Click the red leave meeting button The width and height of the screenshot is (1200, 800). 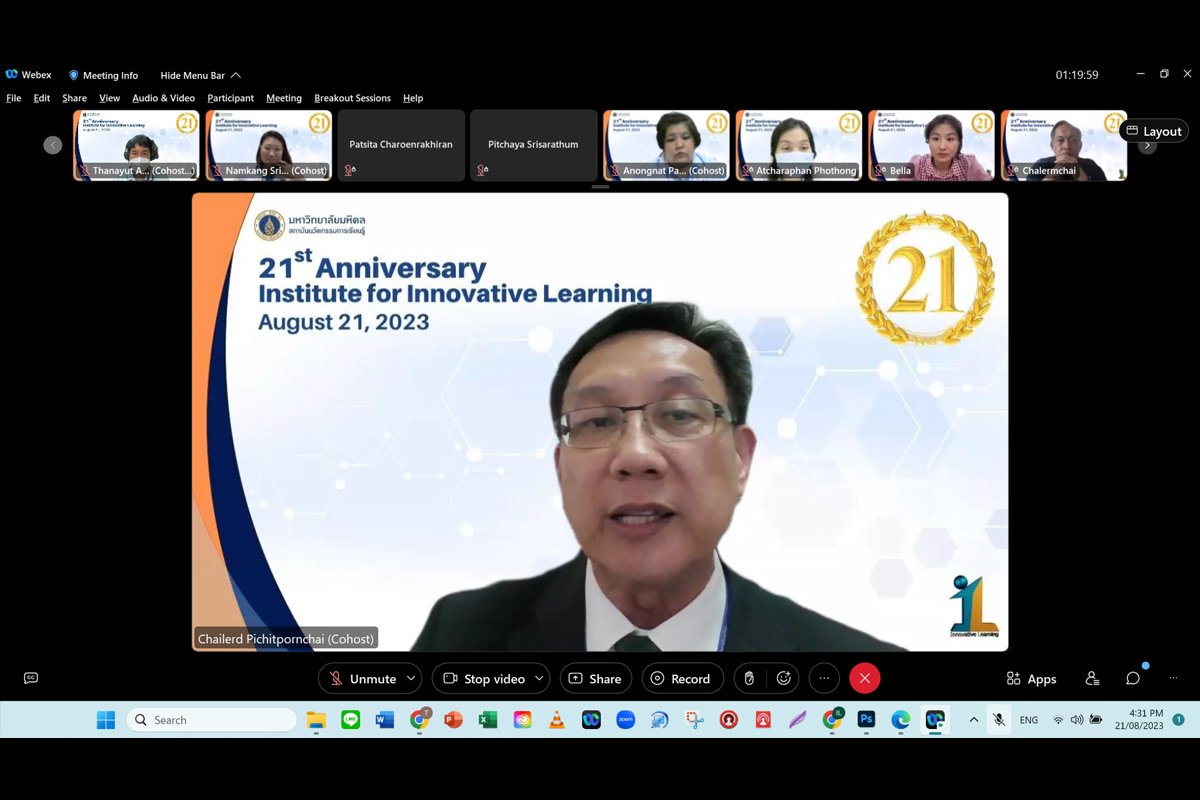pyautogui.click(x=865, y=678)
